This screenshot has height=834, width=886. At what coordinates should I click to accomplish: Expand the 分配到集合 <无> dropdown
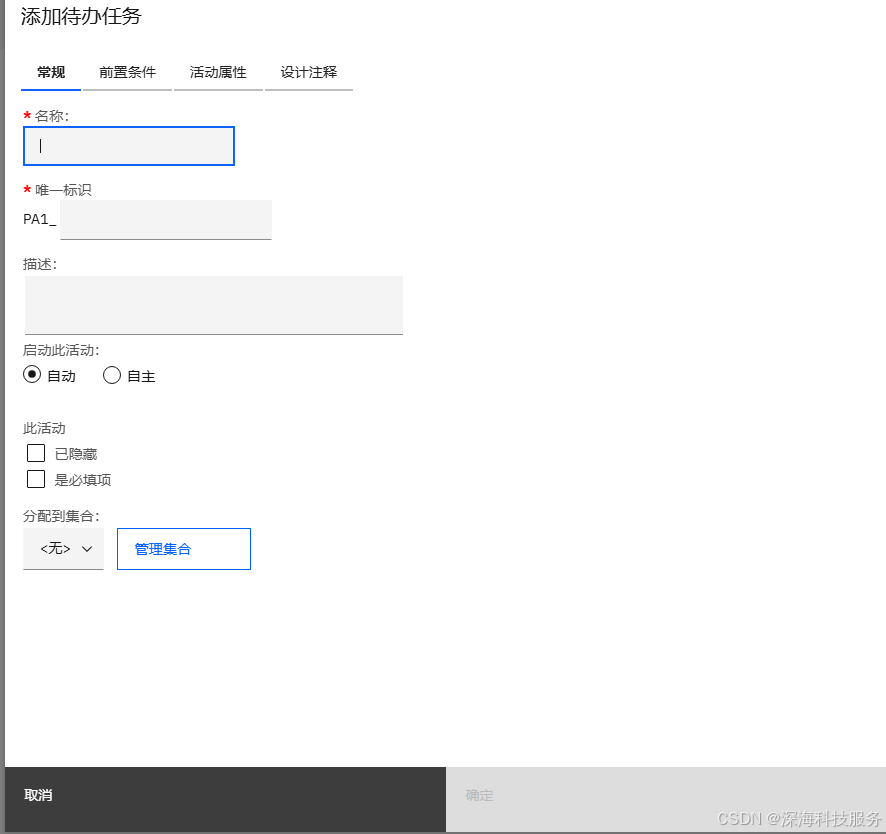tap(63, 549)
